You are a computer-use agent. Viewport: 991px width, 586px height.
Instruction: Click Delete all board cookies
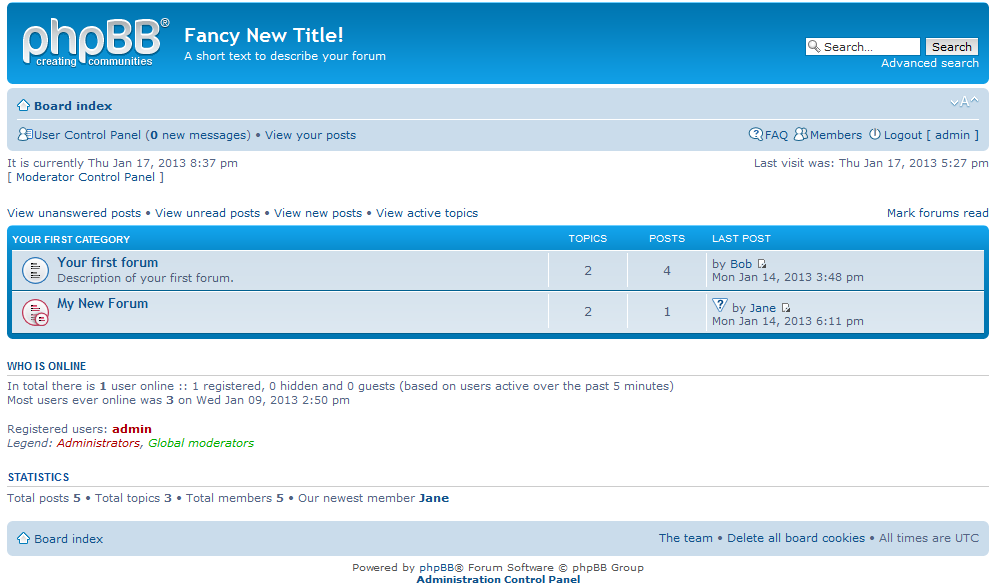[x=796, y=538]
